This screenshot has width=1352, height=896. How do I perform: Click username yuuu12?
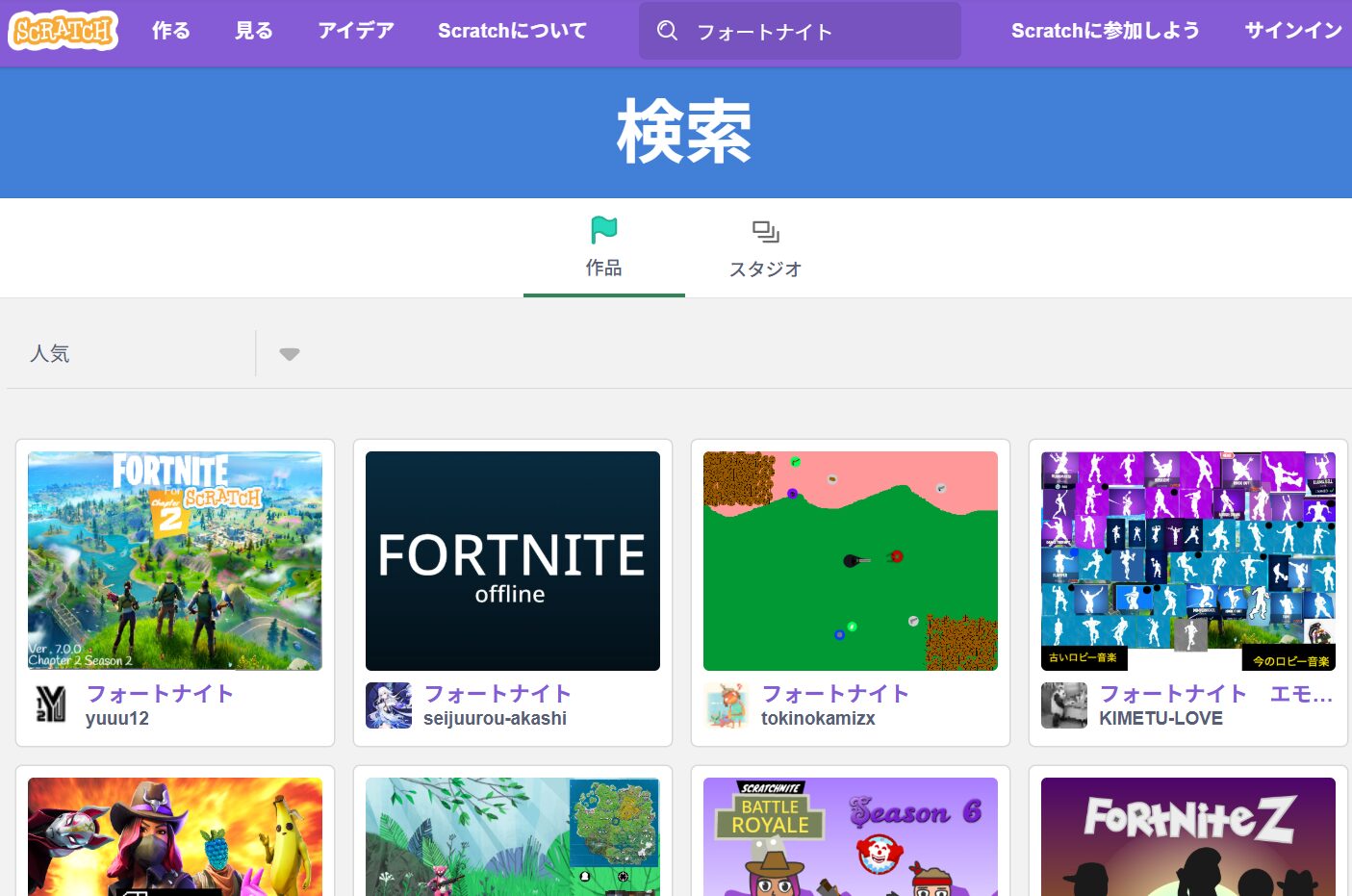pos(117,719)
